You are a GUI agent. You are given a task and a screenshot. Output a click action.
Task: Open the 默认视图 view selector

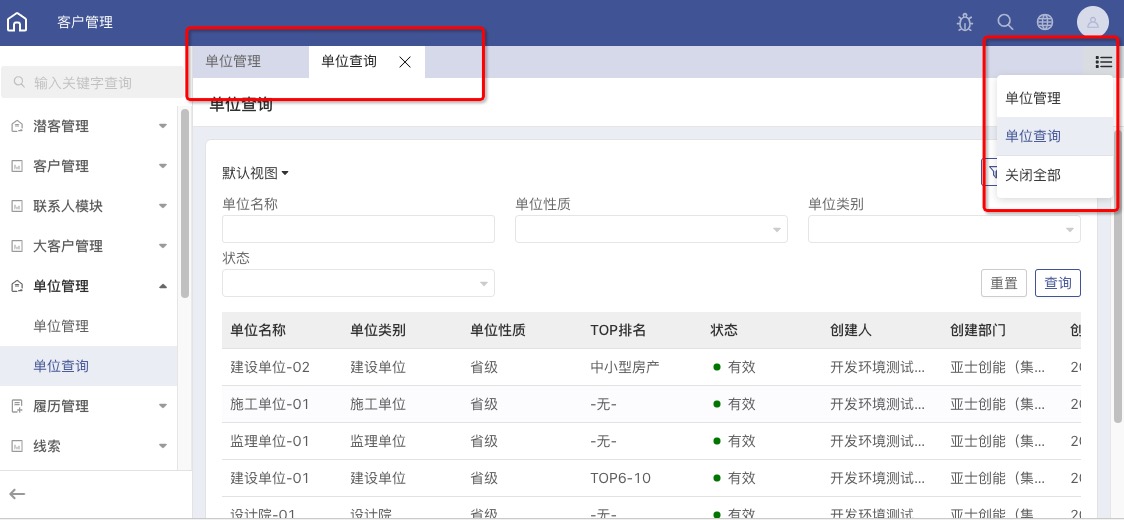(x=255, y=173)
